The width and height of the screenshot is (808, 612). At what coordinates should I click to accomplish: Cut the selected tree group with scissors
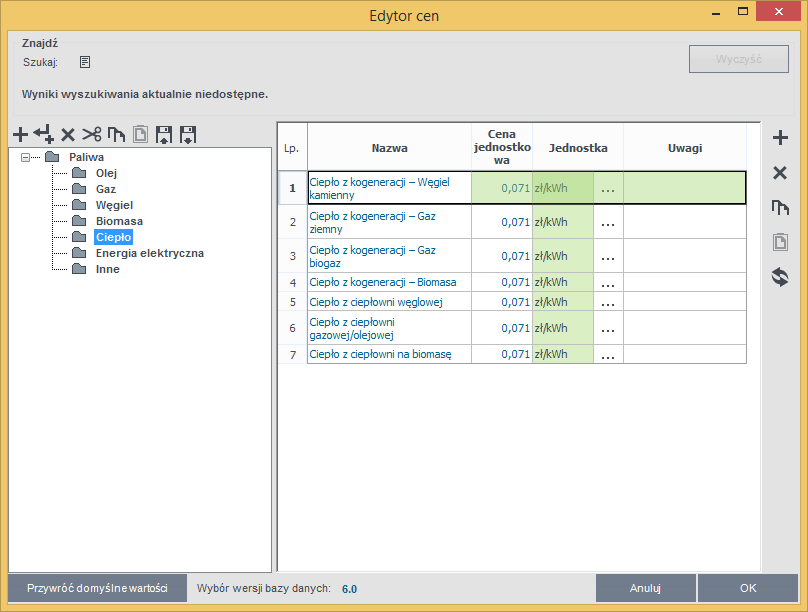pos(92,134)
